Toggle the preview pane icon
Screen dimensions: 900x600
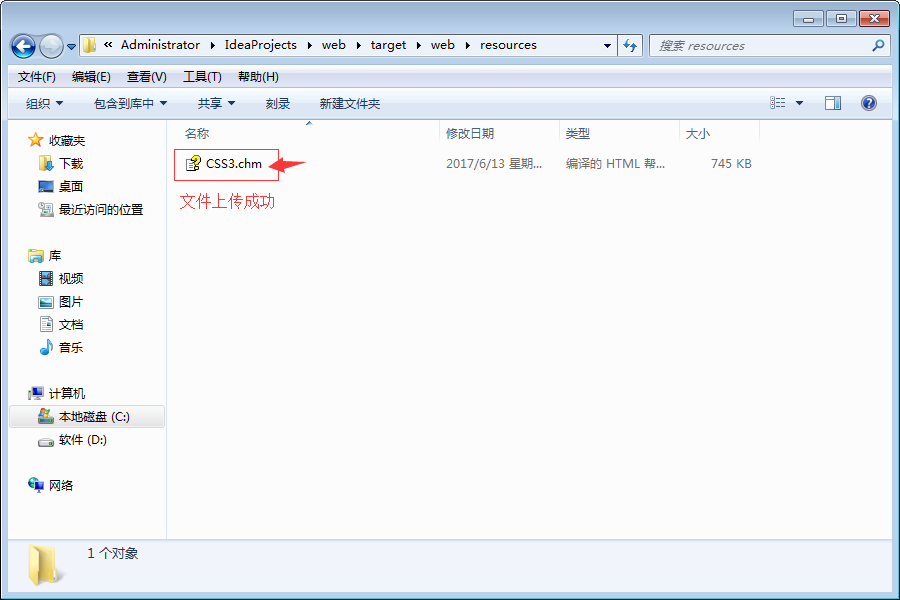[x=833, y=103]
